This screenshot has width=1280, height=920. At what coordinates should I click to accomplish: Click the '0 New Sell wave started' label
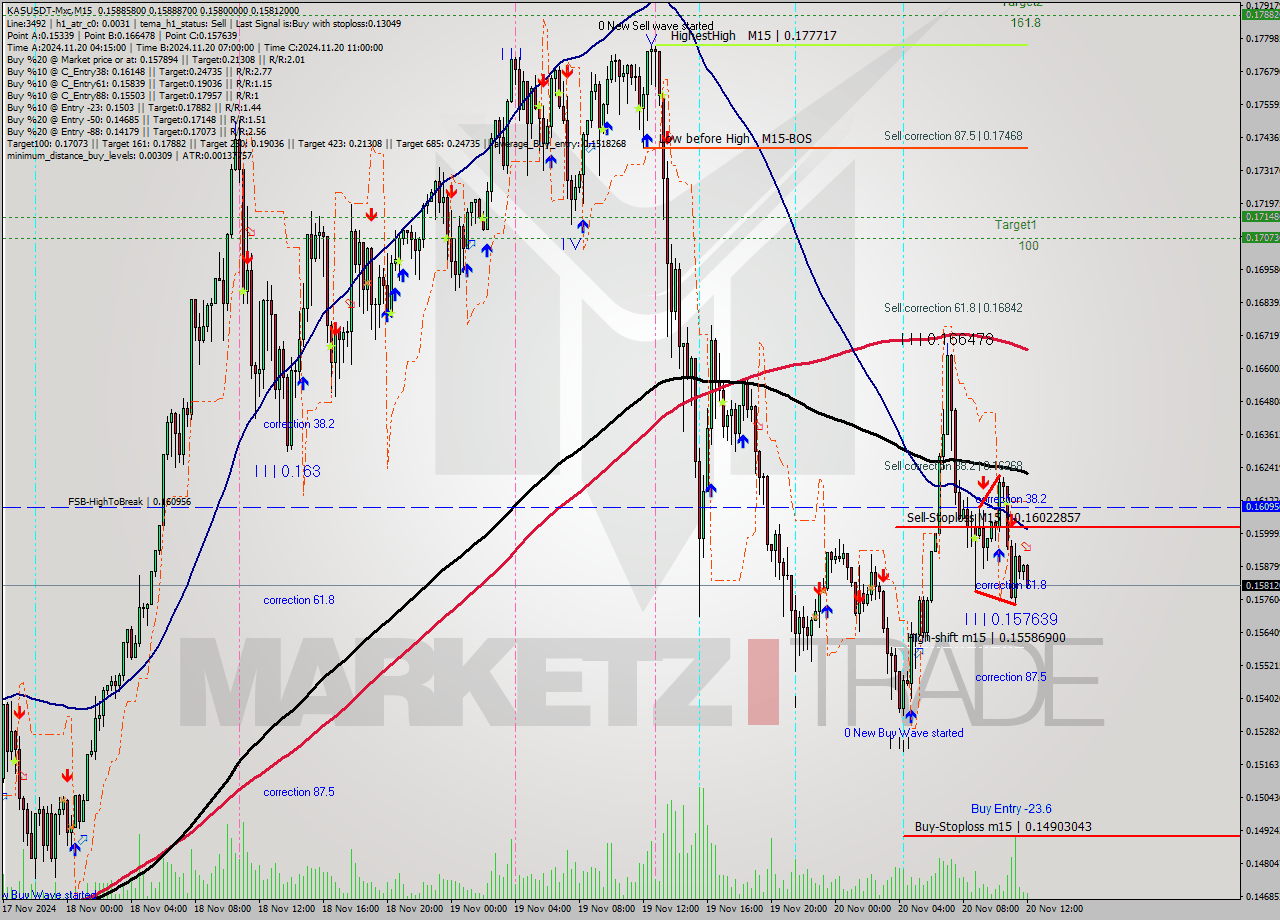(656, 26)
